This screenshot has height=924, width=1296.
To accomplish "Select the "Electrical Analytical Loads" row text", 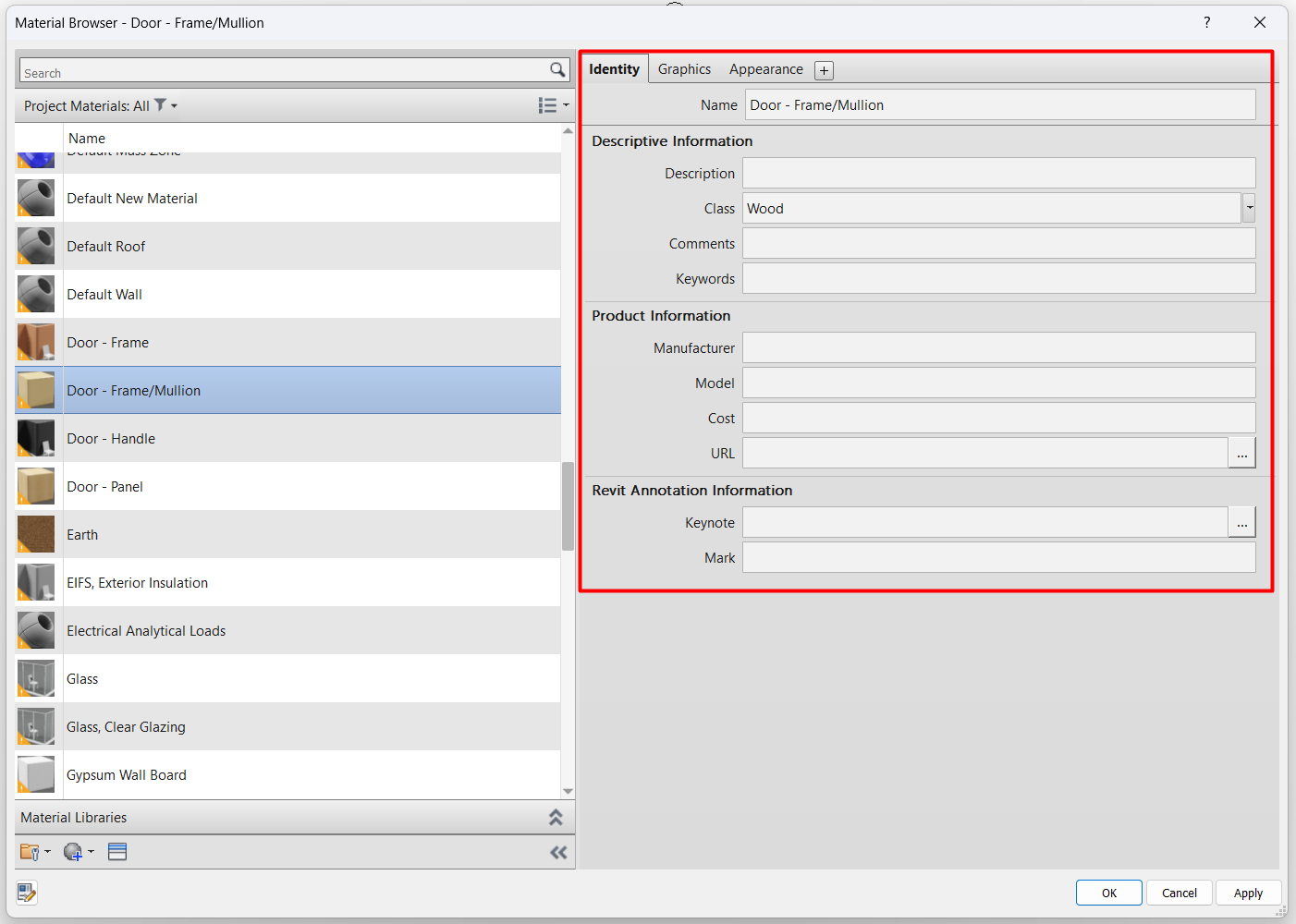I will click(146, 630).
